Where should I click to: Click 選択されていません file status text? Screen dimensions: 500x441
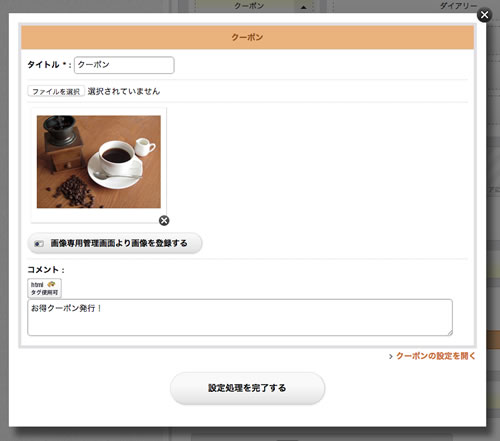pyautogui.click(x=124, y=91)
